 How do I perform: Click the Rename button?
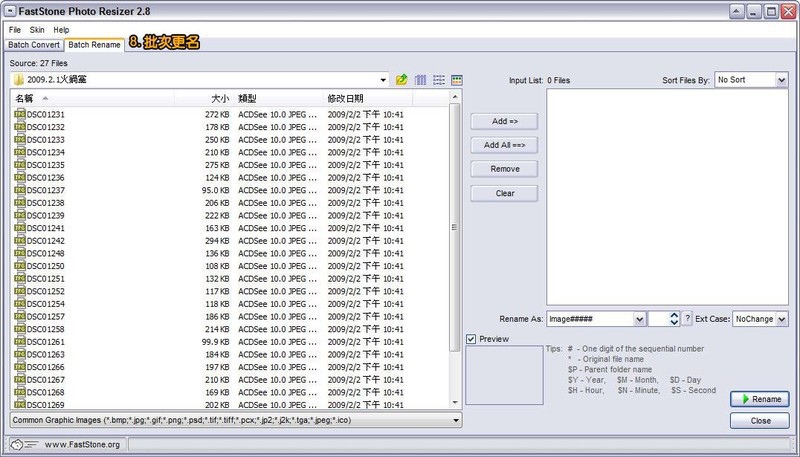pos(760,399)
